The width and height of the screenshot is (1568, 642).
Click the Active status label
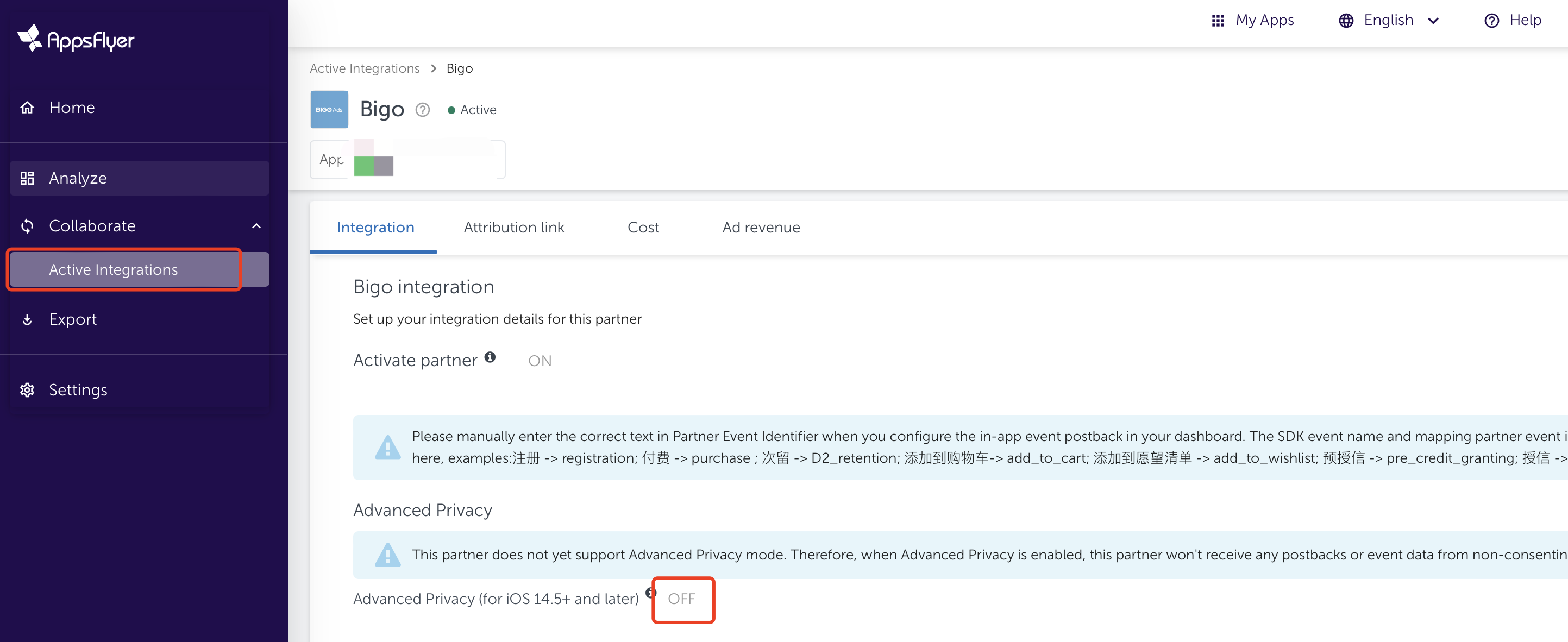pos(479,110)
